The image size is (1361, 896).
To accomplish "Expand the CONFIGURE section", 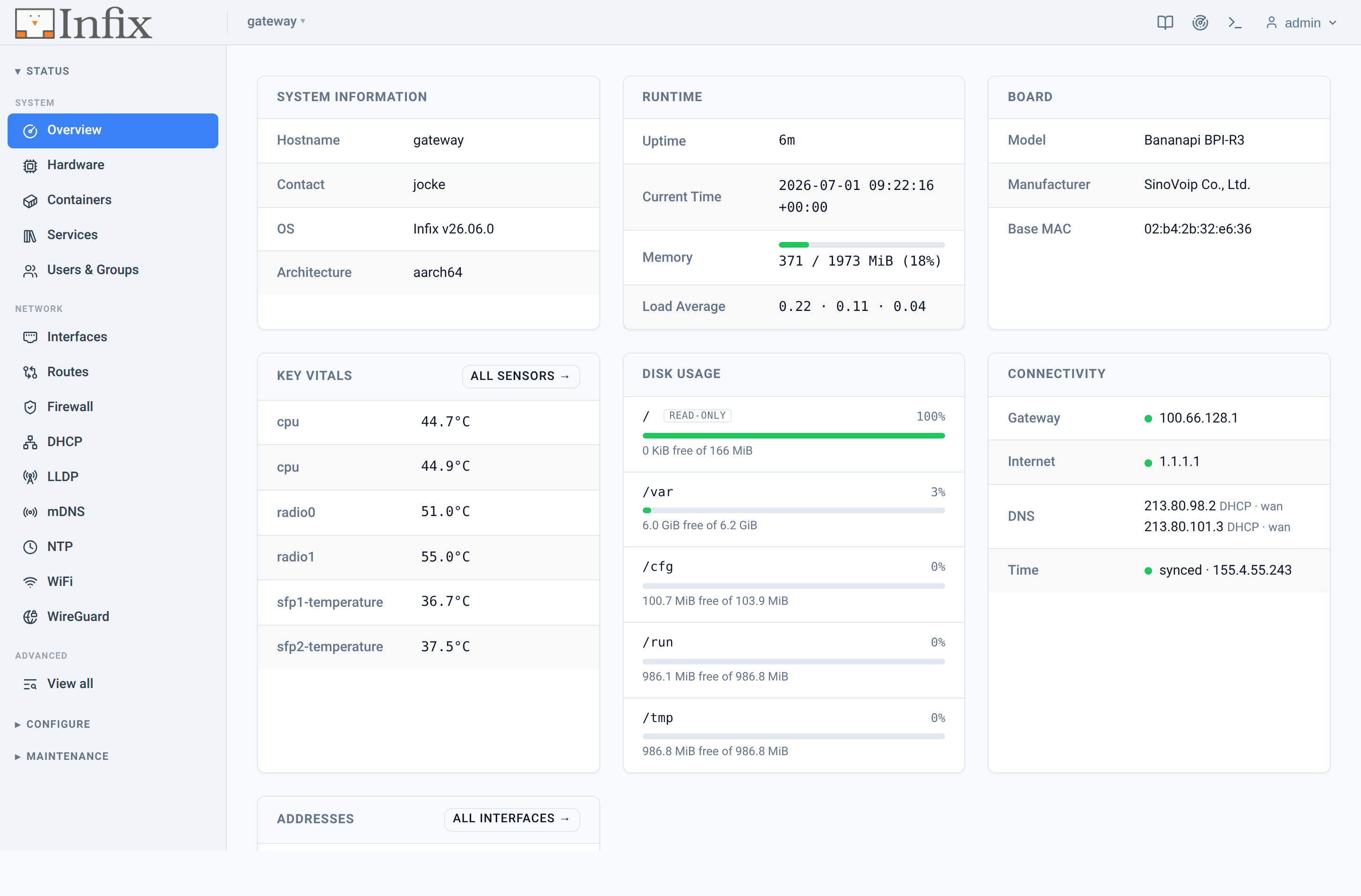I will coord(52,724).
